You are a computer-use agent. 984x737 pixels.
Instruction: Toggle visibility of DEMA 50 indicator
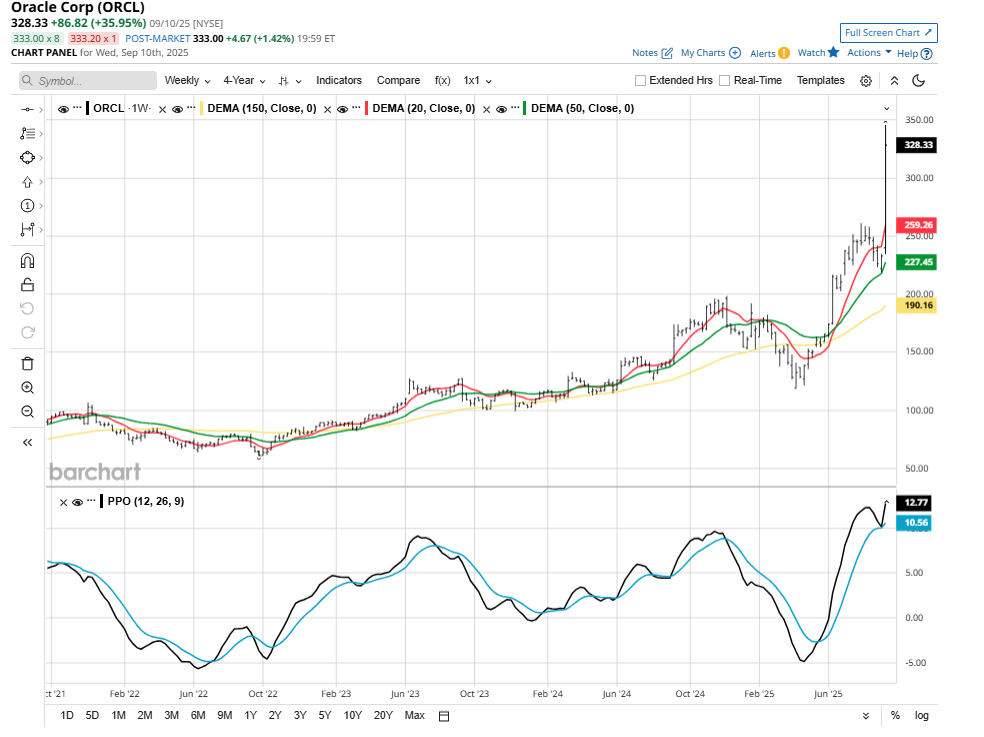[x=501, y=109]
